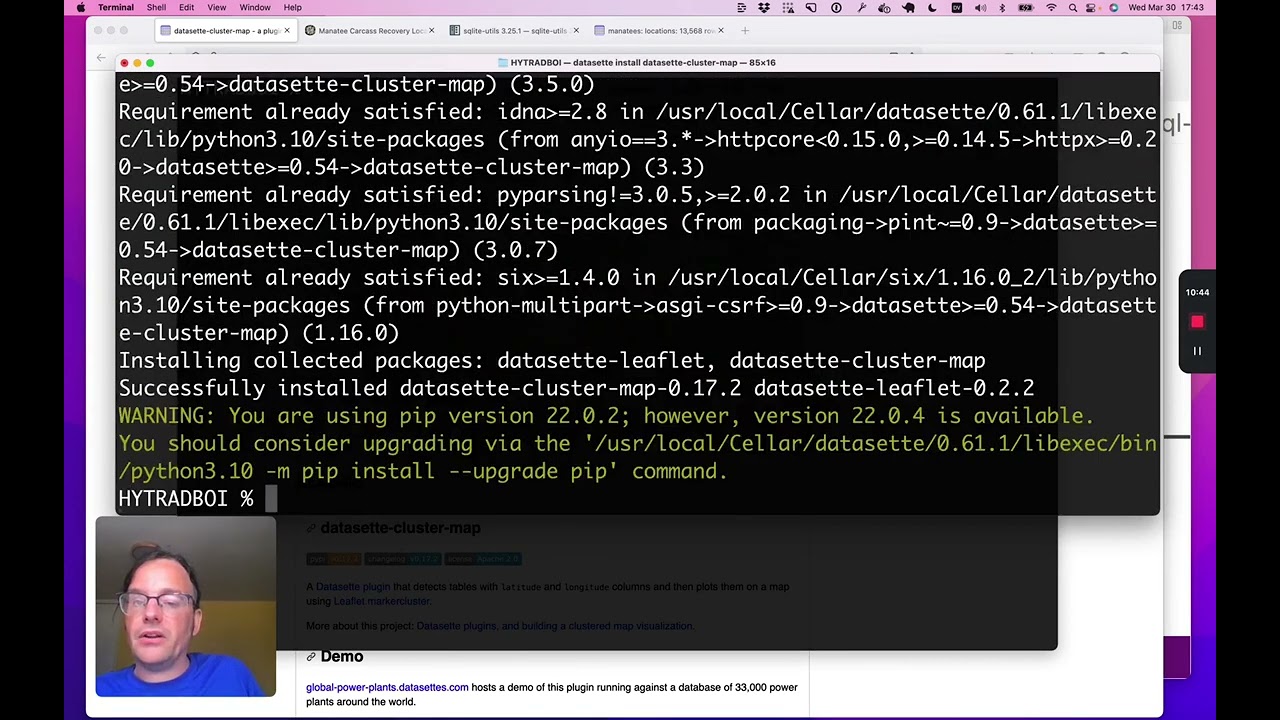Click the terminal prompt cursor
The height and width of the screenshot is (720, 1280).
(270, 498)
